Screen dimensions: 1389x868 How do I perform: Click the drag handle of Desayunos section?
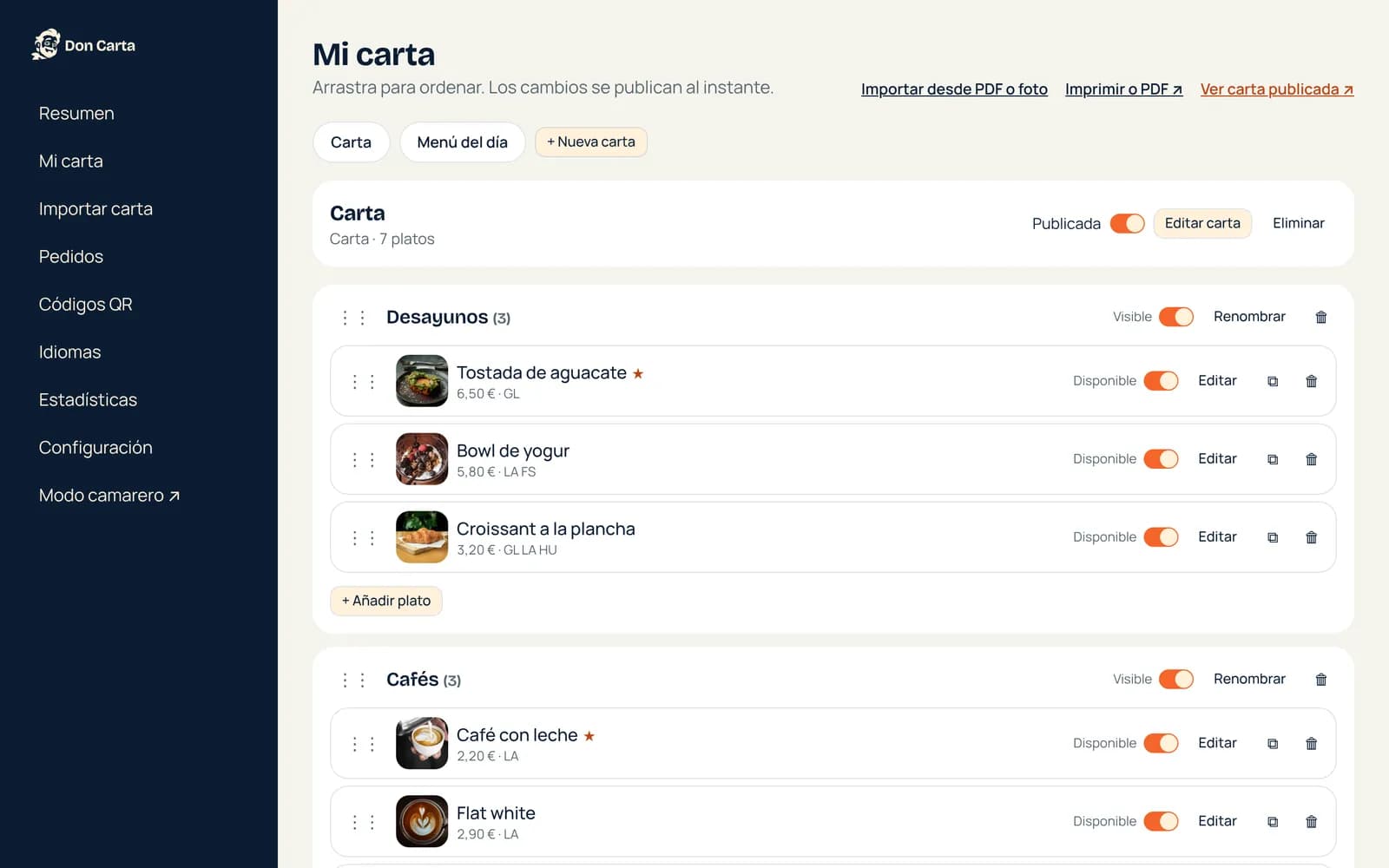(353, 318)
